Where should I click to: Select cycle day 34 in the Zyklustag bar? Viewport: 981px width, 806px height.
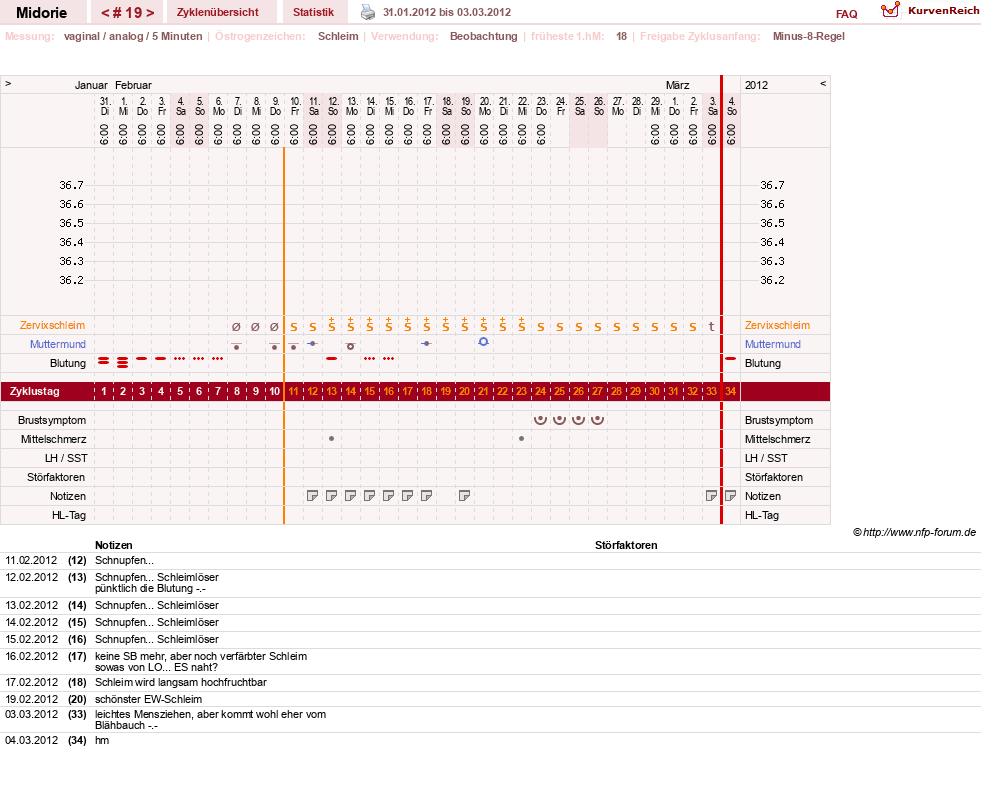(730, 392)
